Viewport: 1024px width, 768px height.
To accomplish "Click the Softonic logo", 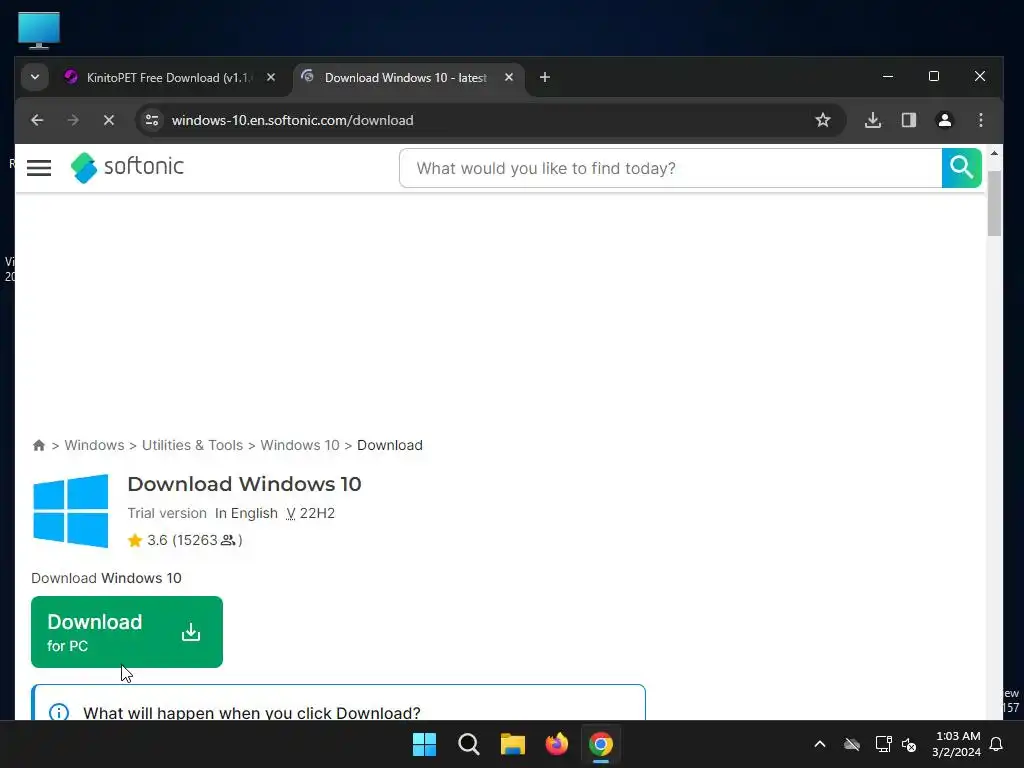I will (x=127, y=167).
